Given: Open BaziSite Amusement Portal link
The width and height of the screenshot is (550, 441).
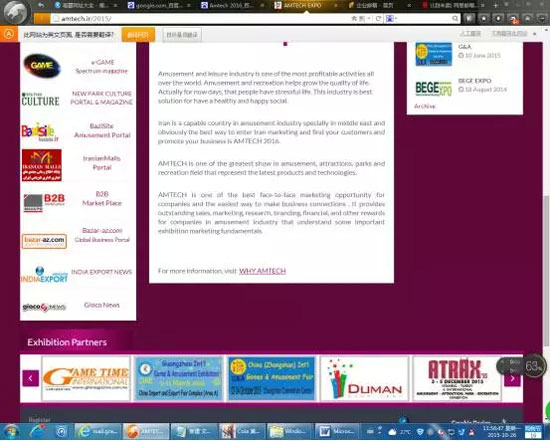Looking at the screenshot, I should 102,131.
